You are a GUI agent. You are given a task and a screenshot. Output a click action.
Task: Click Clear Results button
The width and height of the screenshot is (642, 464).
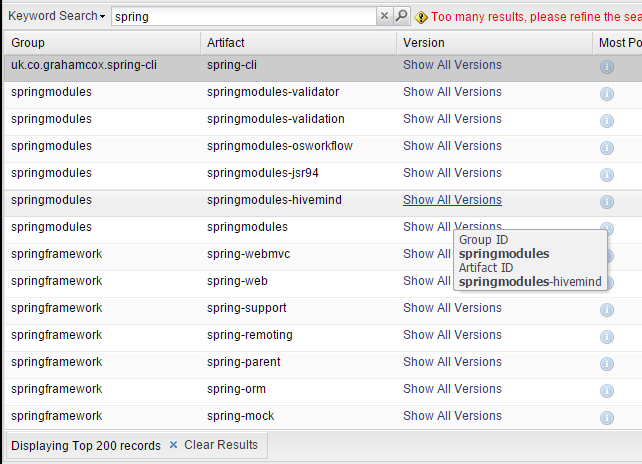click(212, 445)
